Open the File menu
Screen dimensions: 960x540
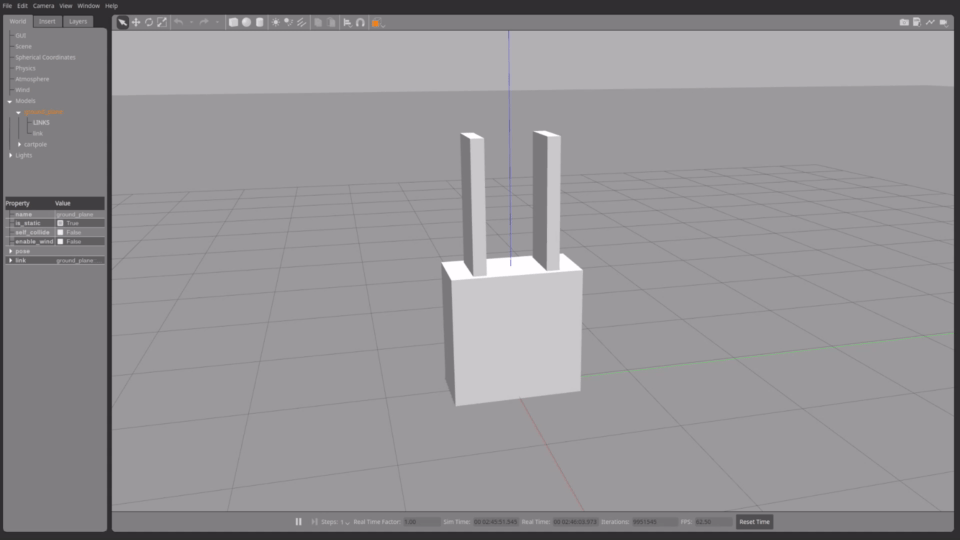(7, 6)
